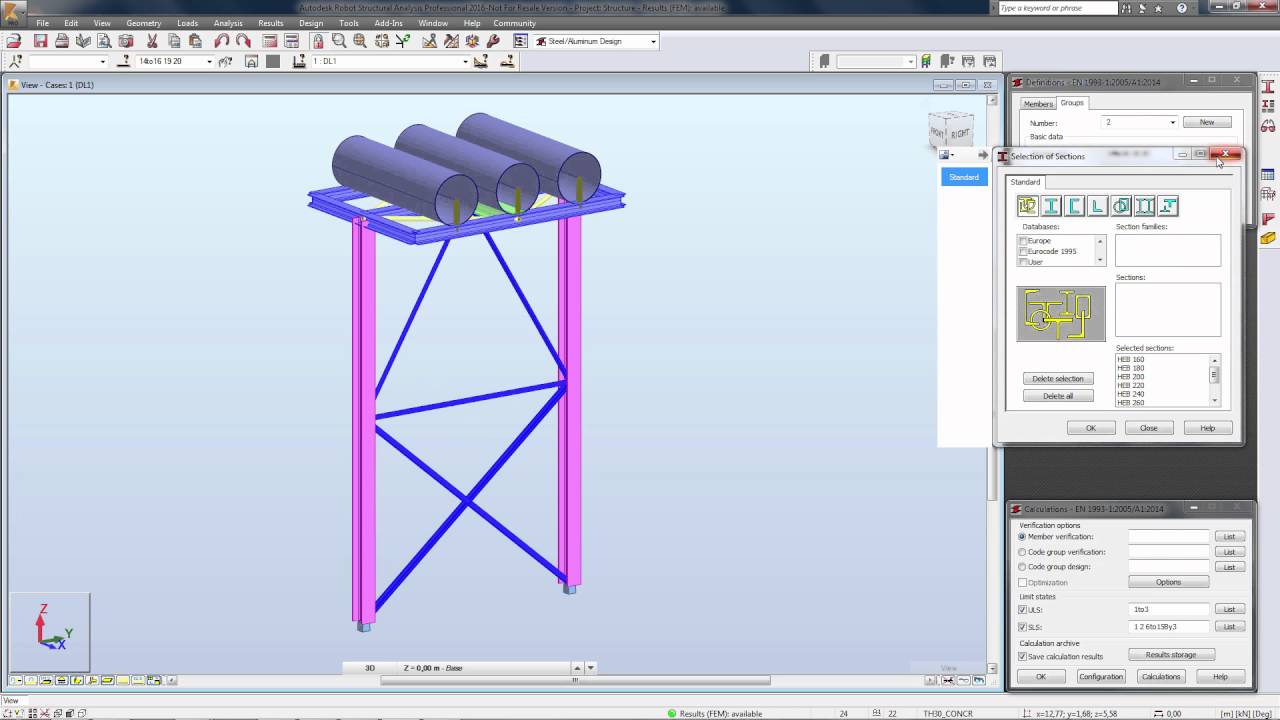
Task: Click the Delete all button
Action: [1058, 396]
